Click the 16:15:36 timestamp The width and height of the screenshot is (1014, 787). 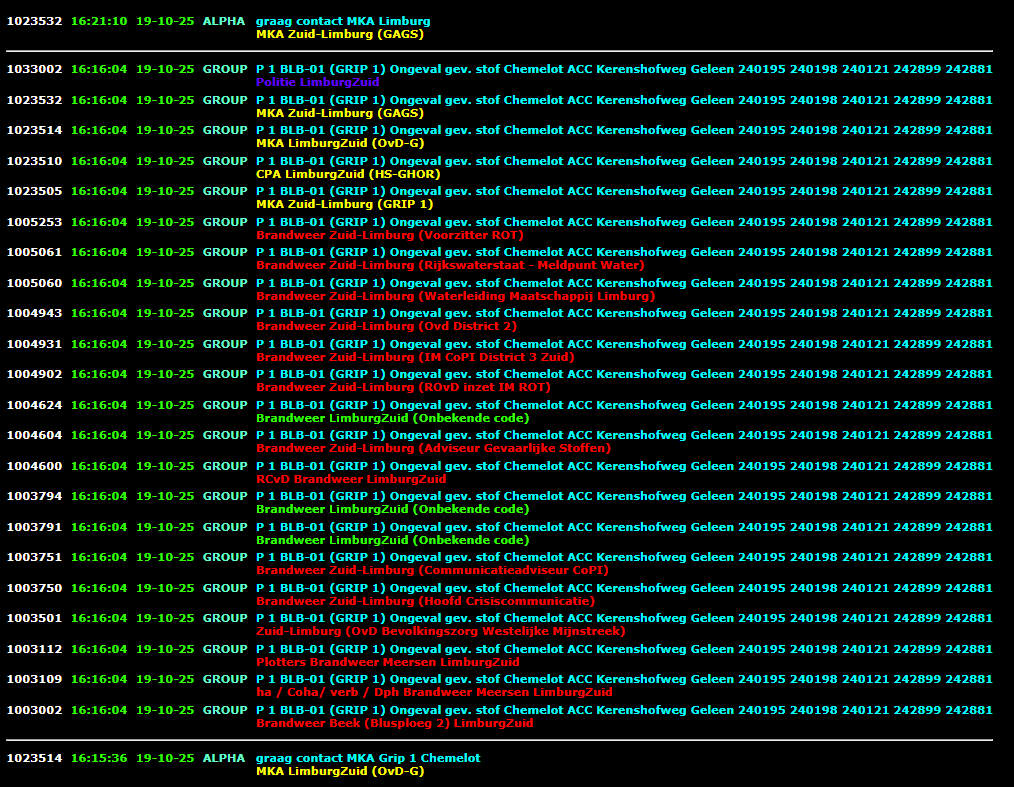[x=99, y=758]
